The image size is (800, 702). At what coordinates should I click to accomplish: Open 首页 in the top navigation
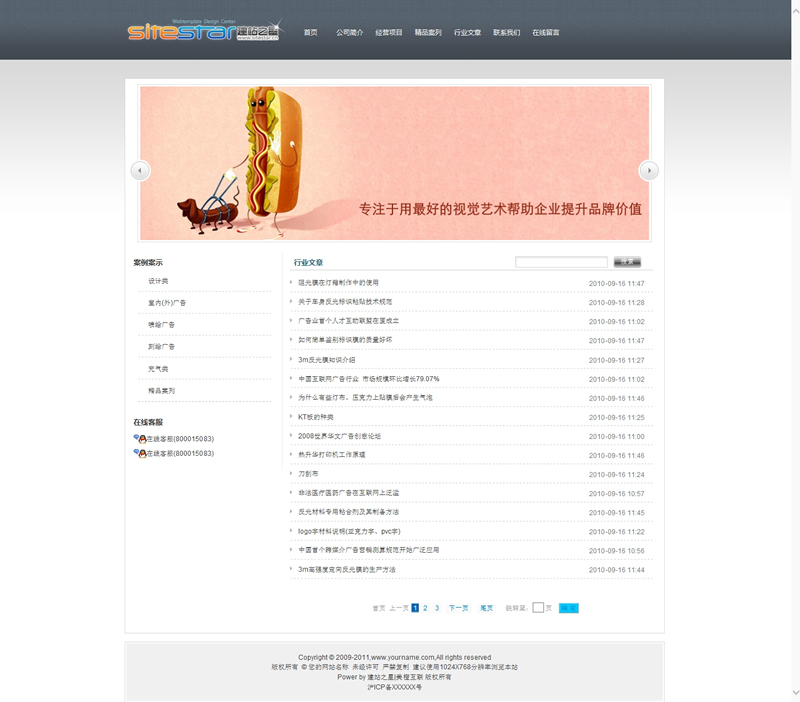tap(311, 33)
